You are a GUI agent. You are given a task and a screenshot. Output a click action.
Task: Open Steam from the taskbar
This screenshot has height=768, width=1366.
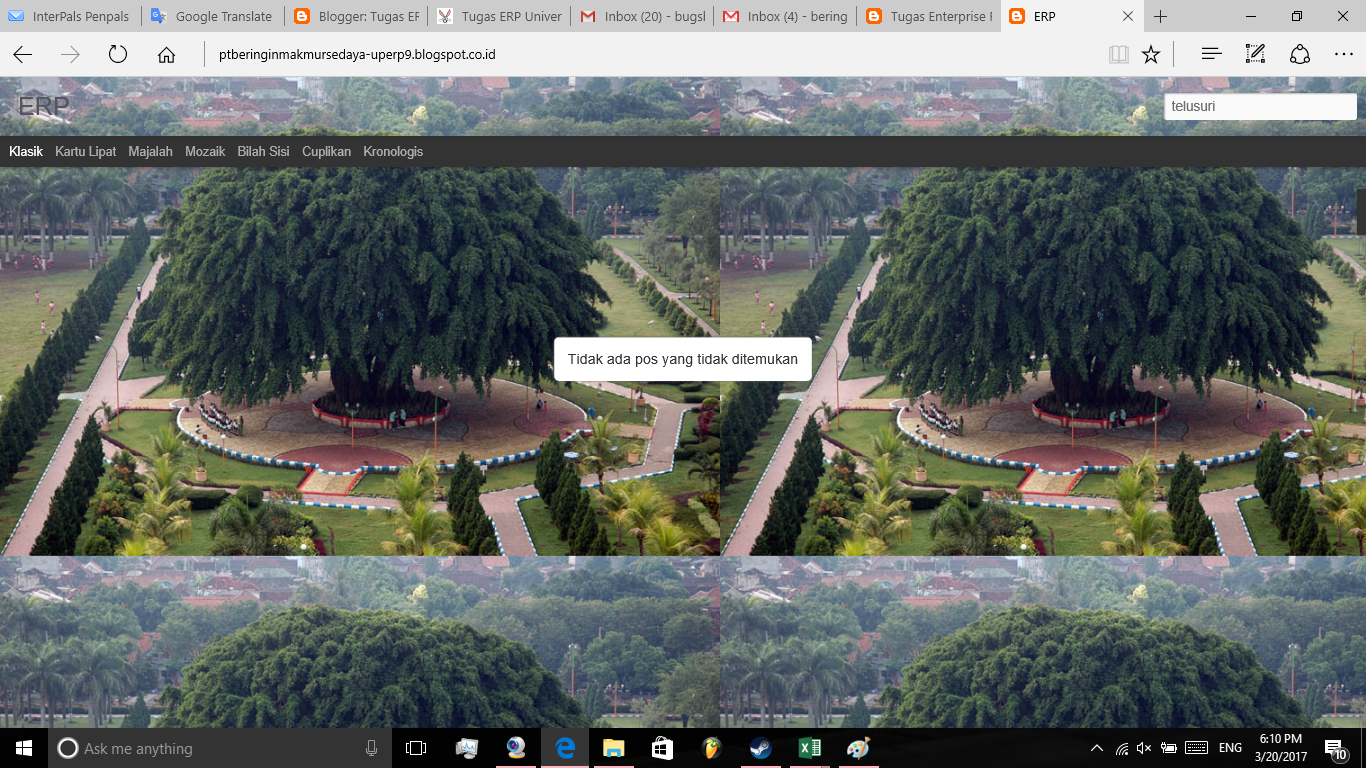pyautogui.click(x=760, y=748)
